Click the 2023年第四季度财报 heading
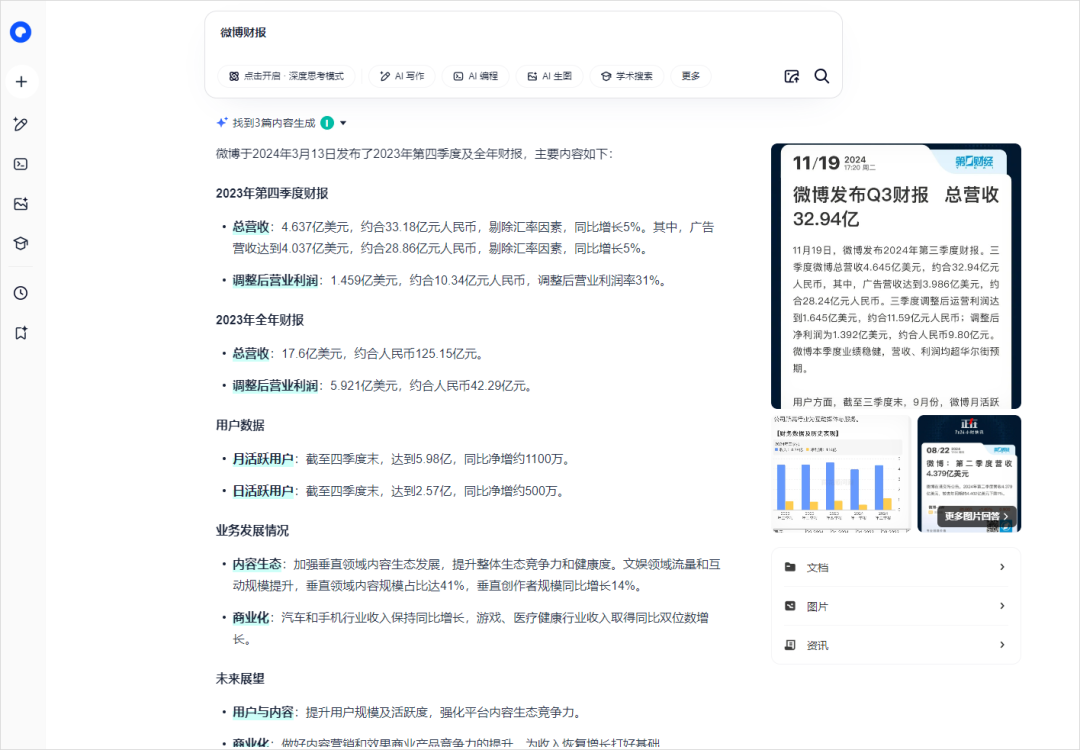The image size is (1080, 750). (x=272, y=194)
